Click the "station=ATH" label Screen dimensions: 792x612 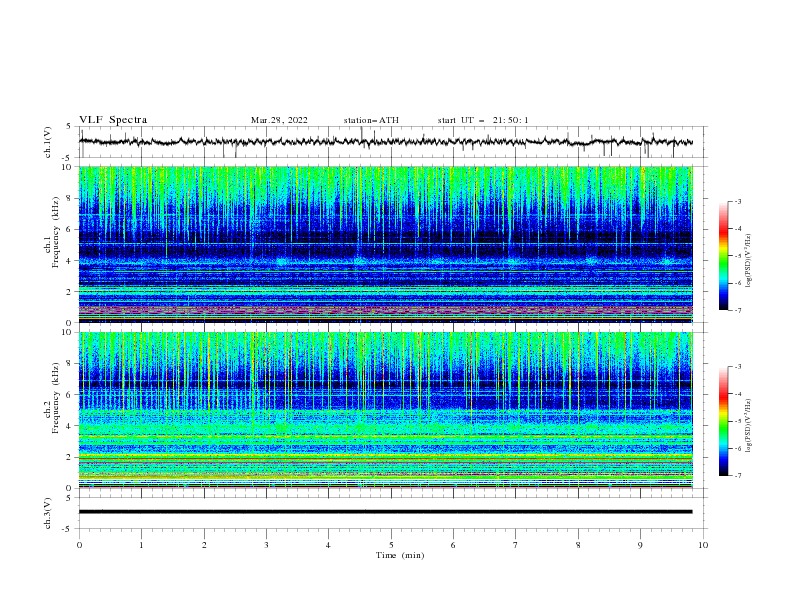click(x=371, y=120)
